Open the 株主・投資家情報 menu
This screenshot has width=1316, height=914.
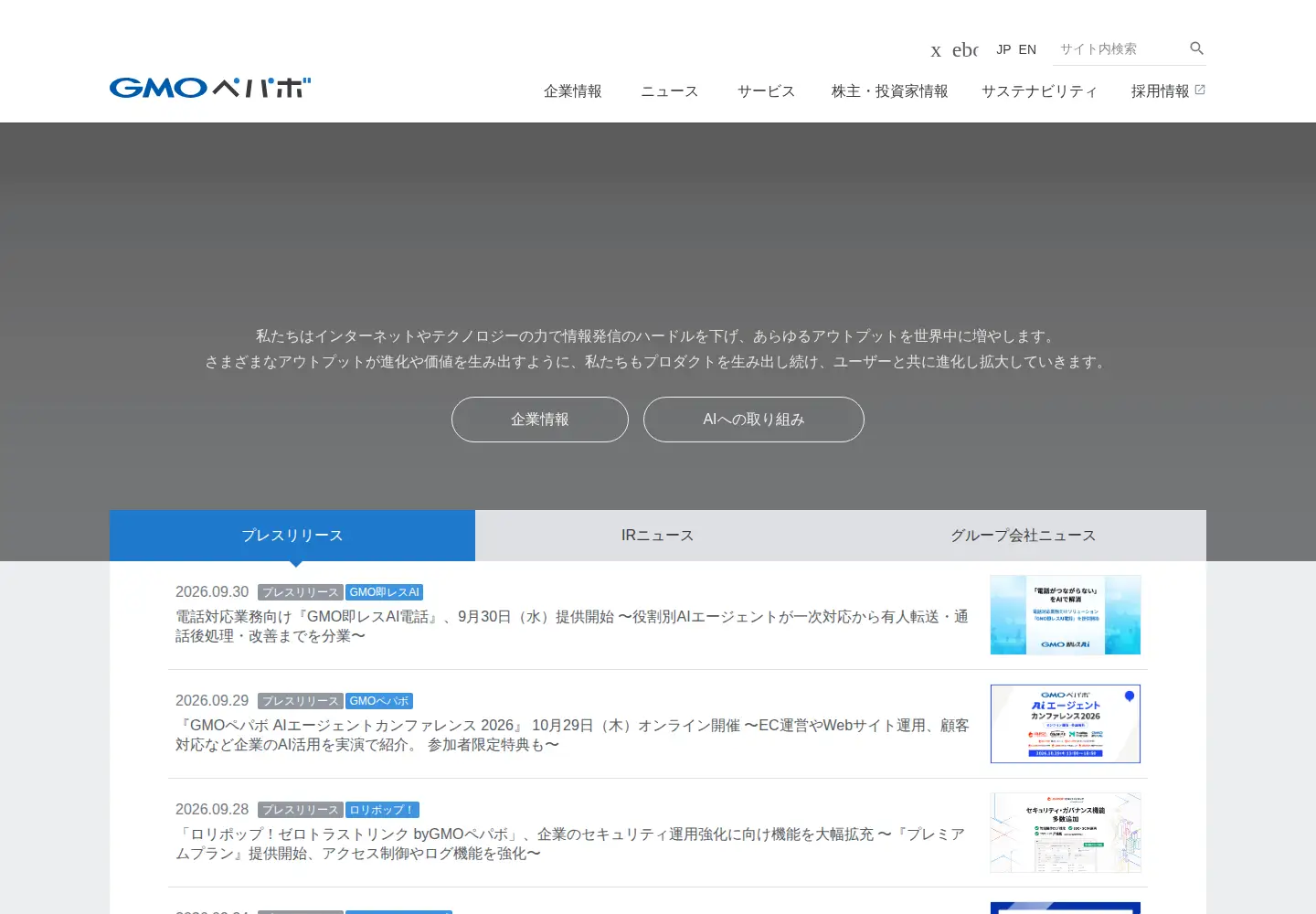click(x=889, y=91)
